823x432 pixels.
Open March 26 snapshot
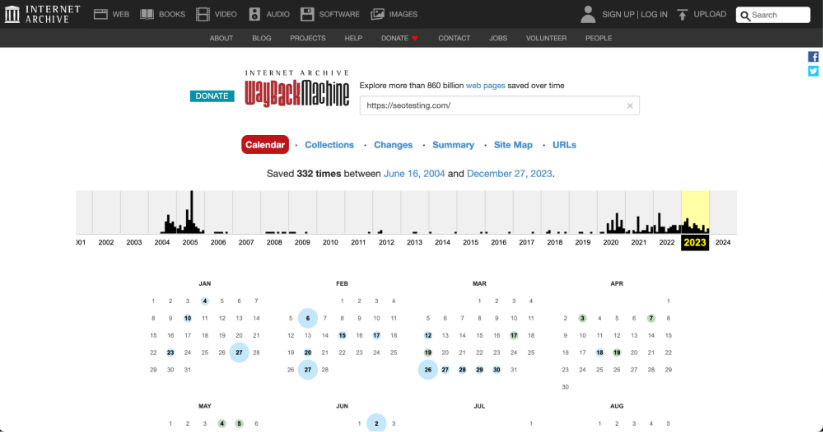428,370
